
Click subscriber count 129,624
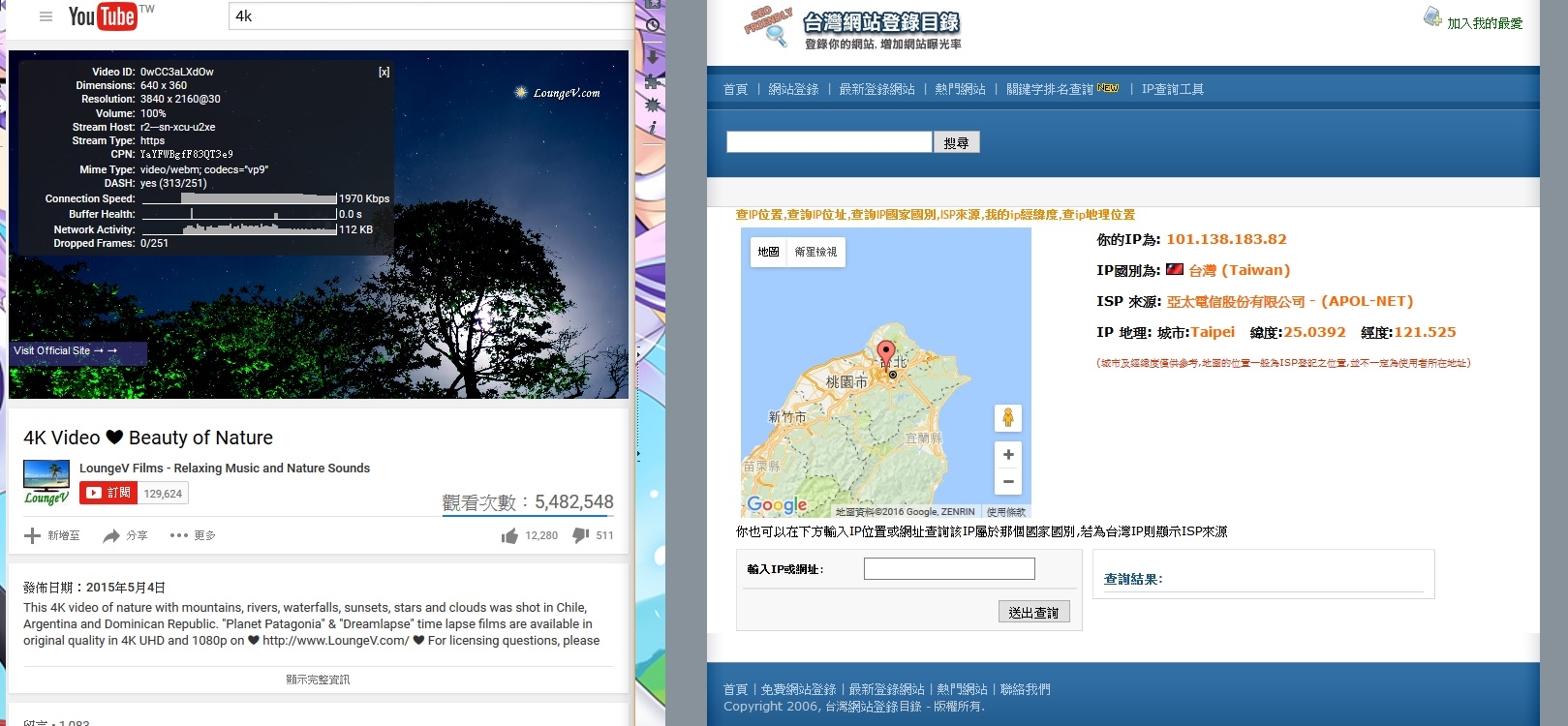(x=163, y=494)
